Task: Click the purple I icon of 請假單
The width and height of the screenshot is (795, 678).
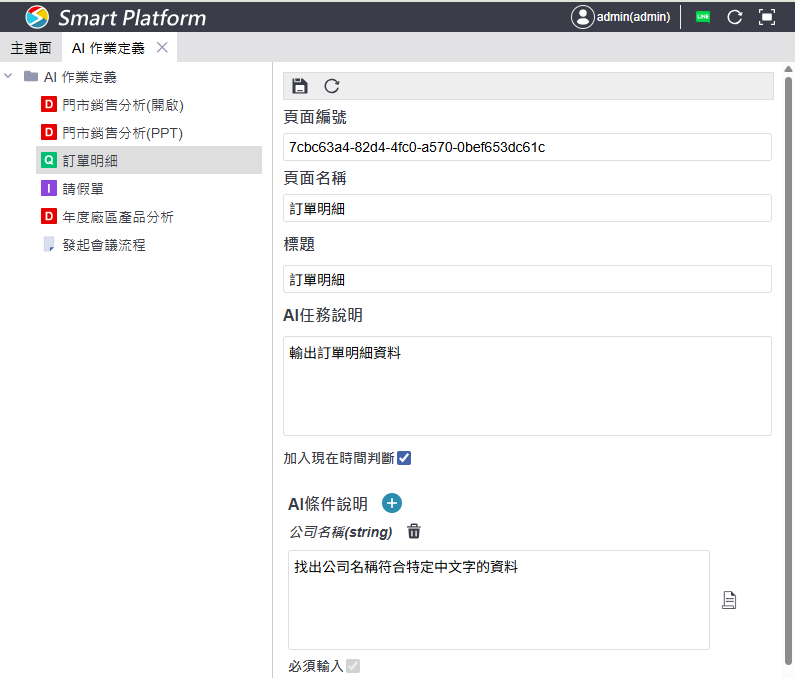Action: click(x=49, y=189)
